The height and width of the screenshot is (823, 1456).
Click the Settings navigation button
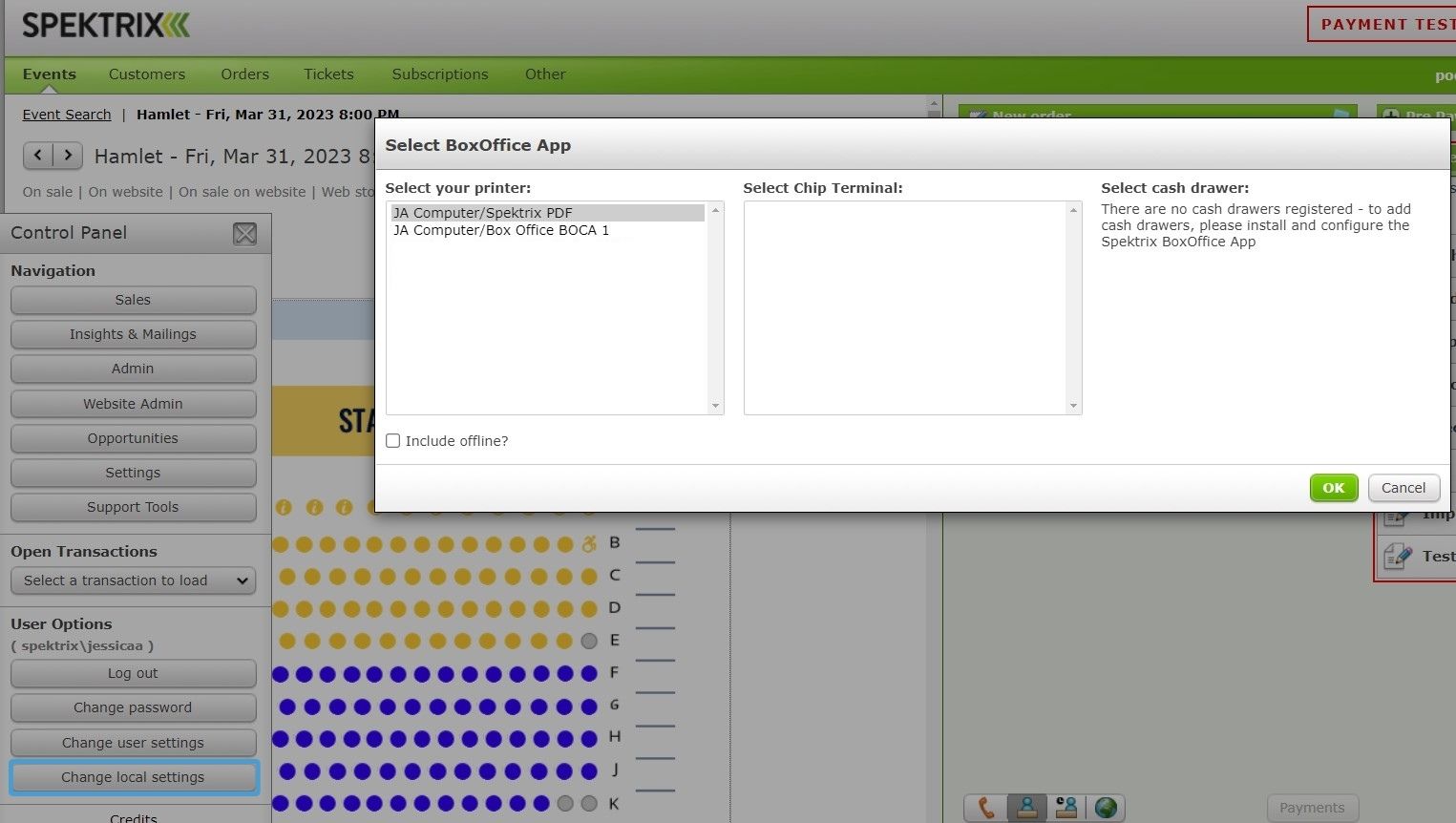[133, 473]
